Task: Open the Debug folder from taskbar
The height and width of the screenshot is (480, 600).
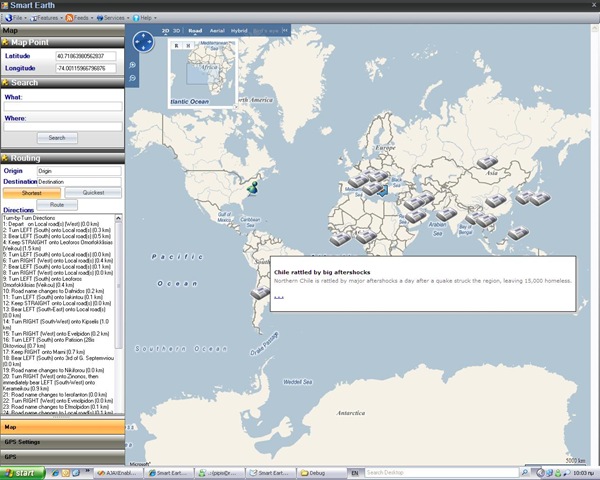Action: [x=321, y=473]
